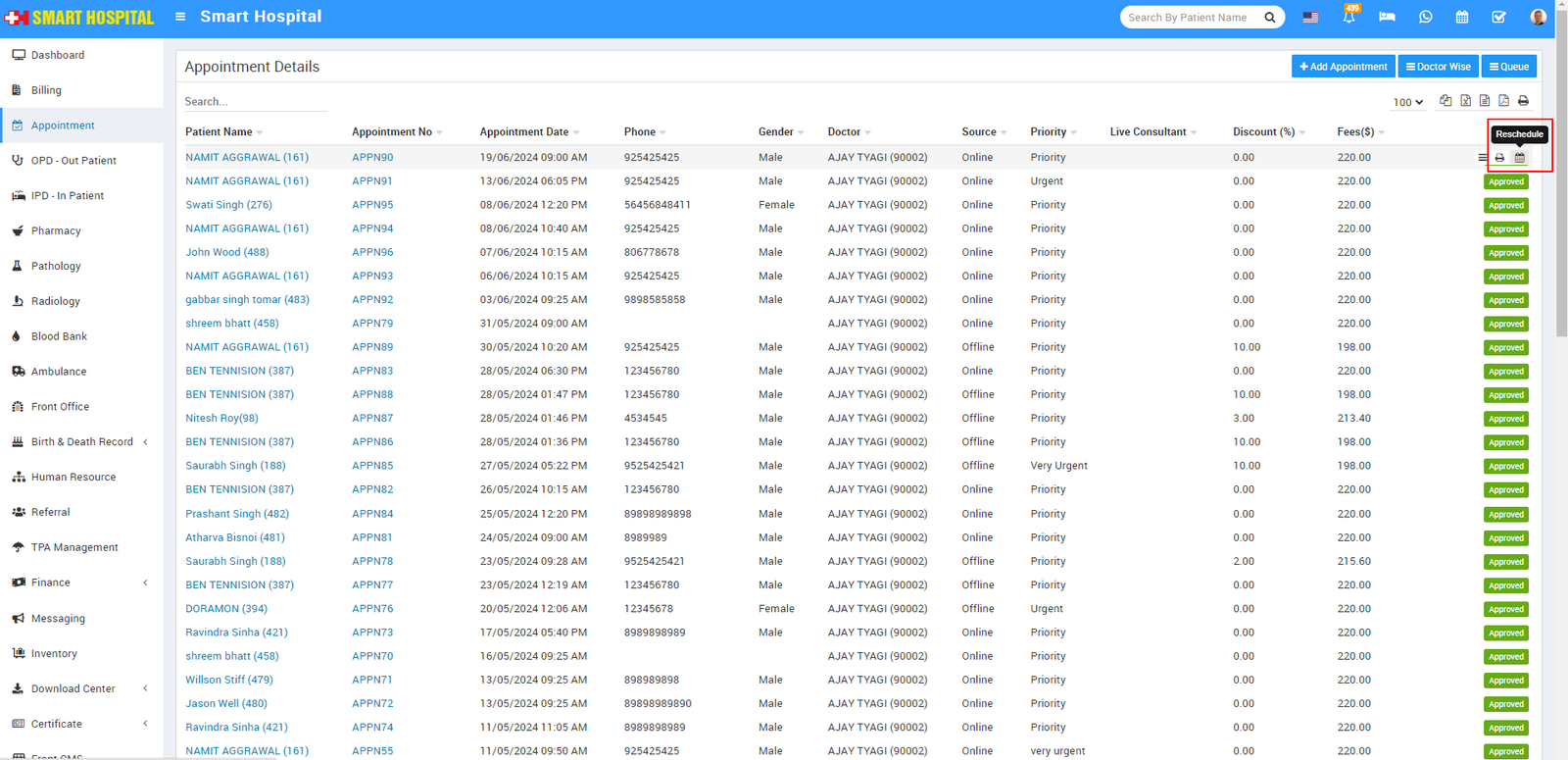Open the bed status icon
This screenshot has width=1568, height=760.
[x=1387, y=18]
